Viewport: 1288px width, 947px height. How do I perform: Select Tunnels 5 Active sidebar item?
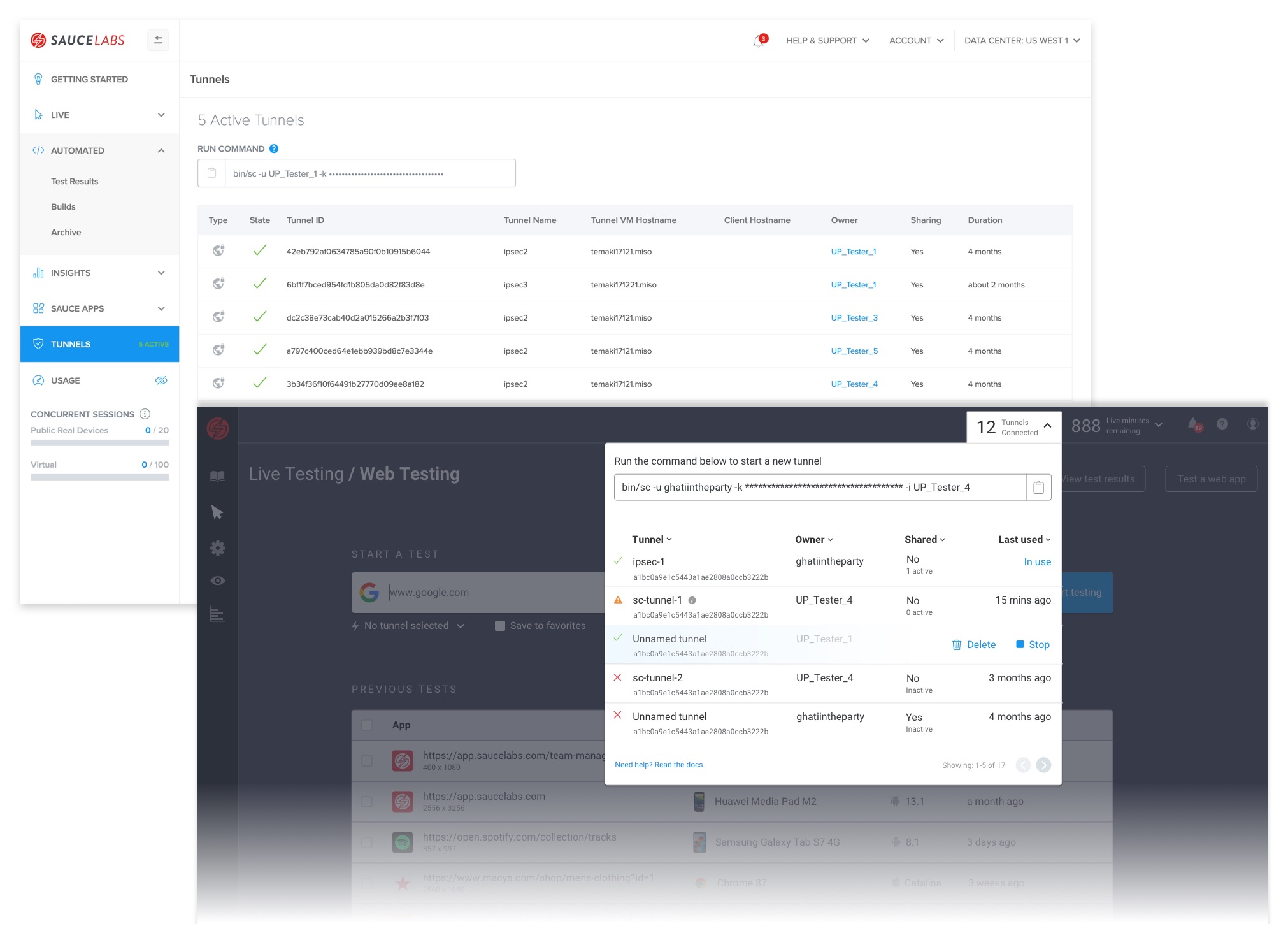point(100,344)
